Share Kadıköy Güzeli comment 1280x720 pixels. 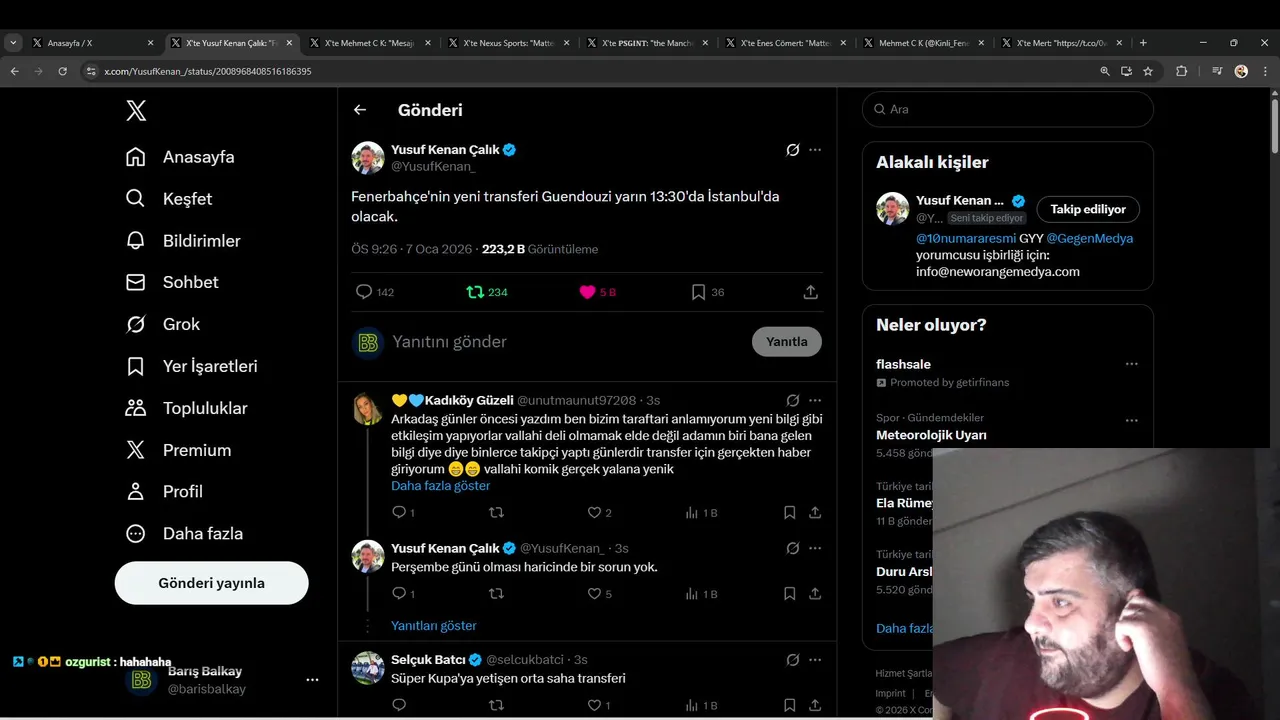(x=815, y=513)
